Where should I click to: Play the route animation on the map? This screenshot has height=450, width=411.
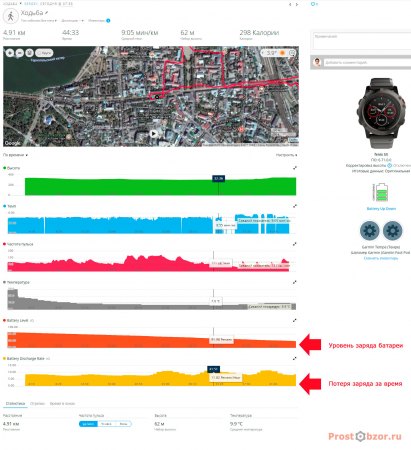coord(153,134)
